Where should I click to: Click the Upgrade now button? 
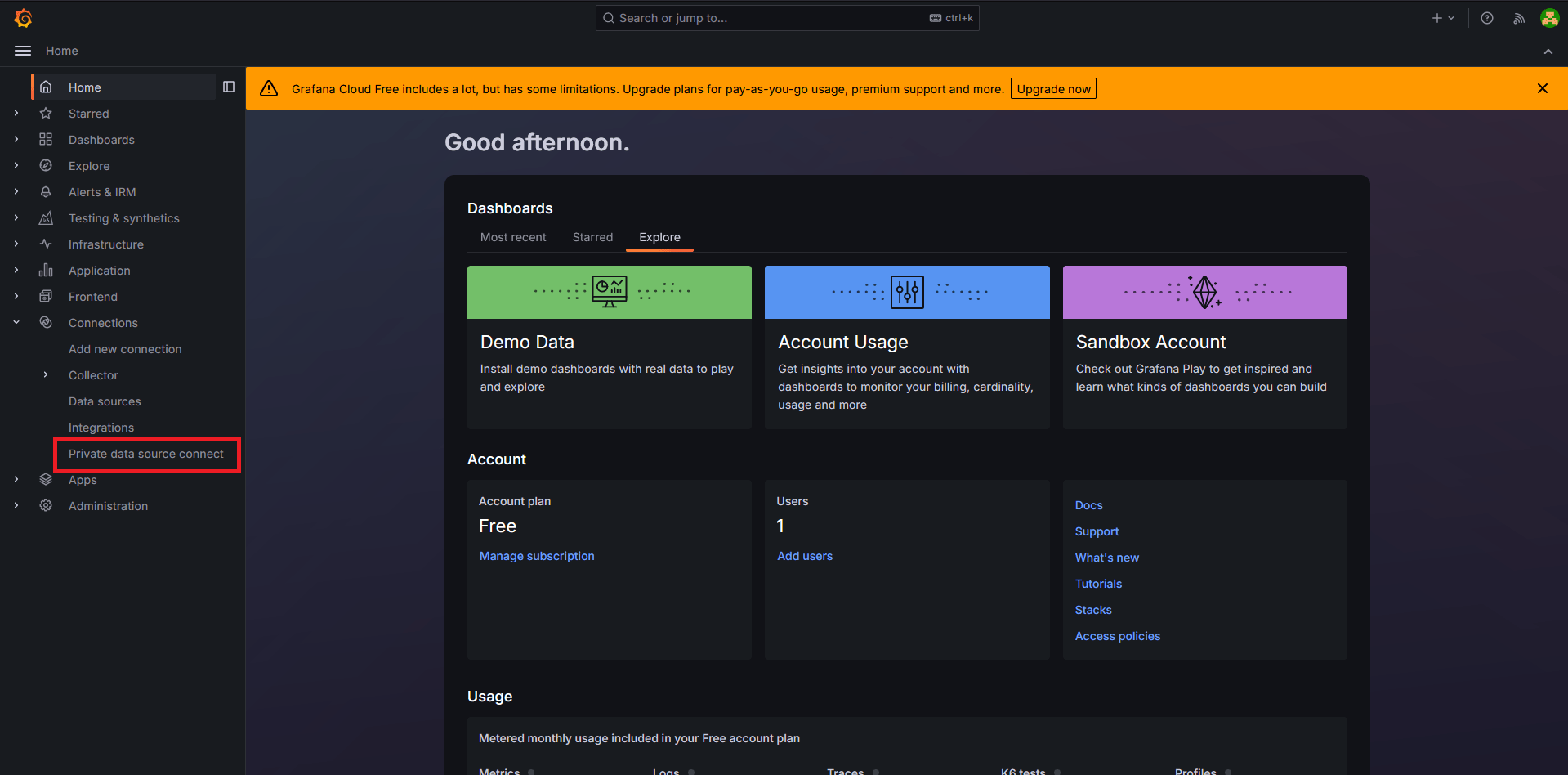[x=1053, y=88]
